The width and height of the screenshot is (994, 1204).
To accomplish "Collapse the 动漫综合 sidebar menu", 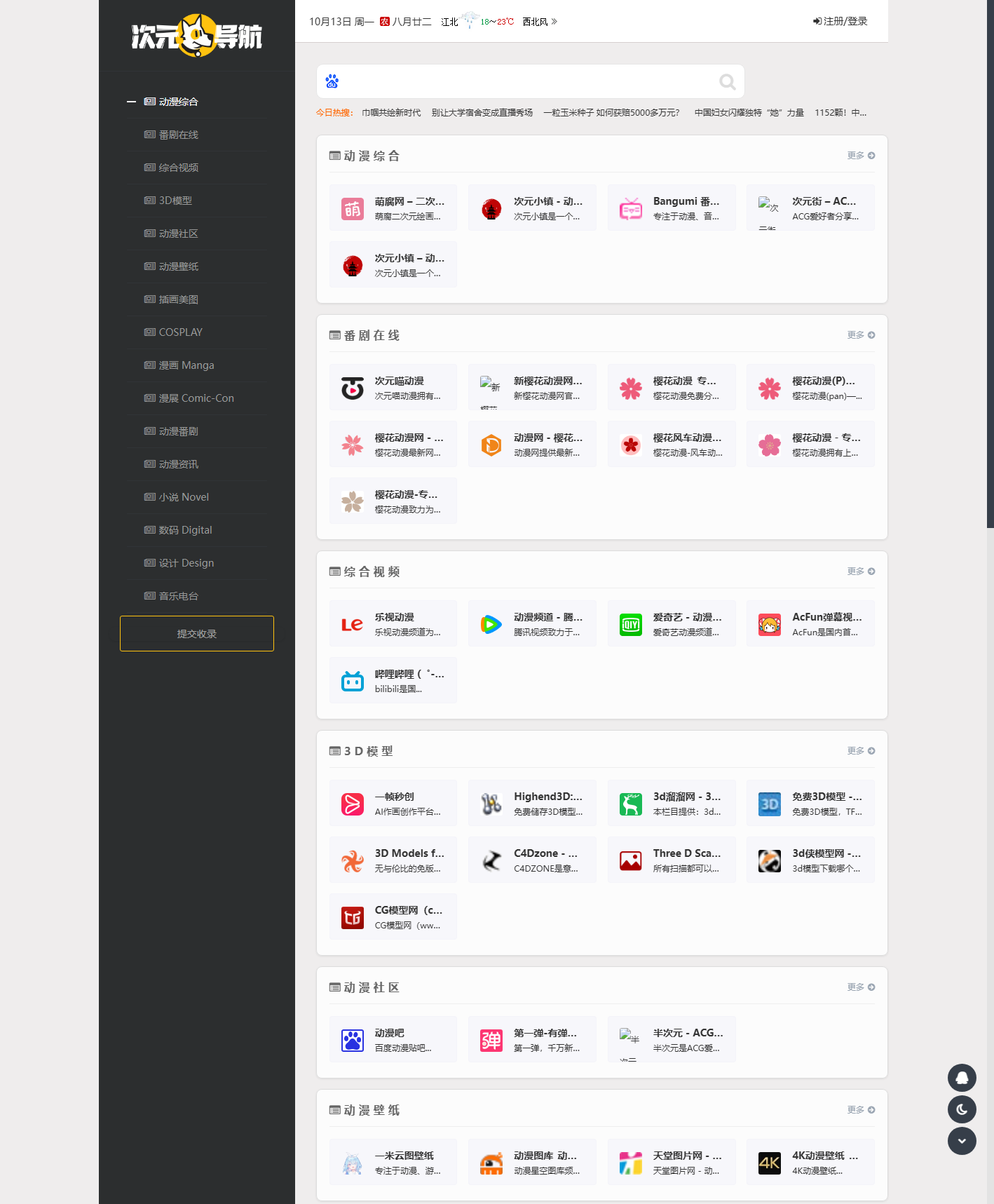I will [131, 102].
